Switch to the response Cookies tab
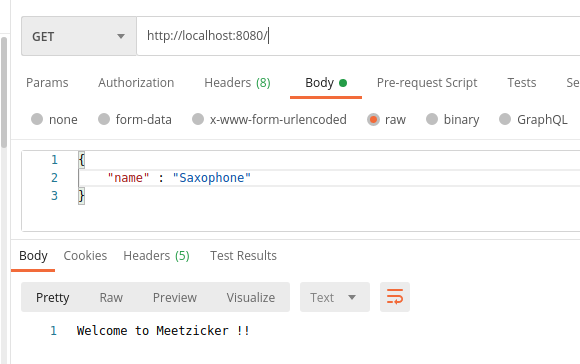 coord(85,256)
